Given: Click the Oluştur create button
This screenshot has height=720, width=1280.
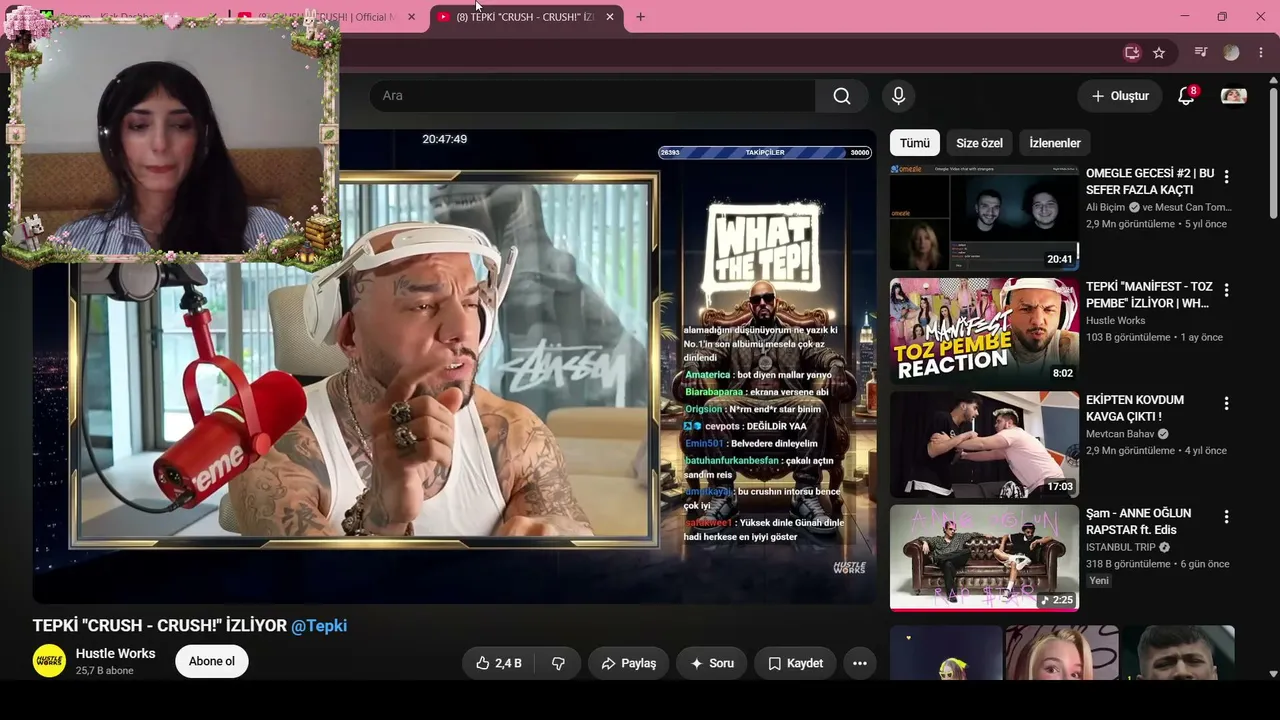Looking at the screenshot, I should (x=1120, y=96).
